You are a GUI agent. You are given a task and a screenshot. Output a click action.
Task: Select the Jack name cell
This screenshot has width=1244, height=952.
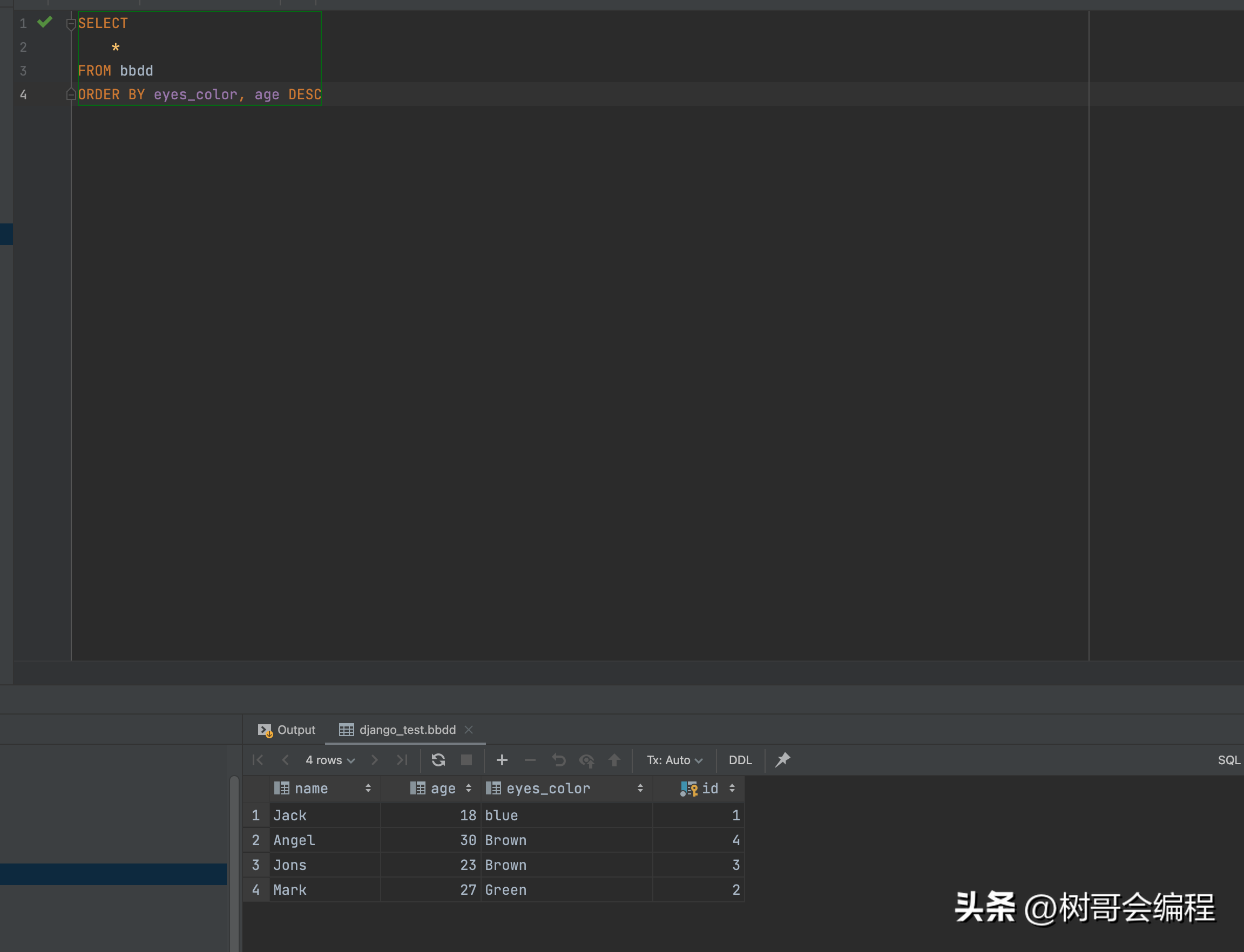coord(325,815)
